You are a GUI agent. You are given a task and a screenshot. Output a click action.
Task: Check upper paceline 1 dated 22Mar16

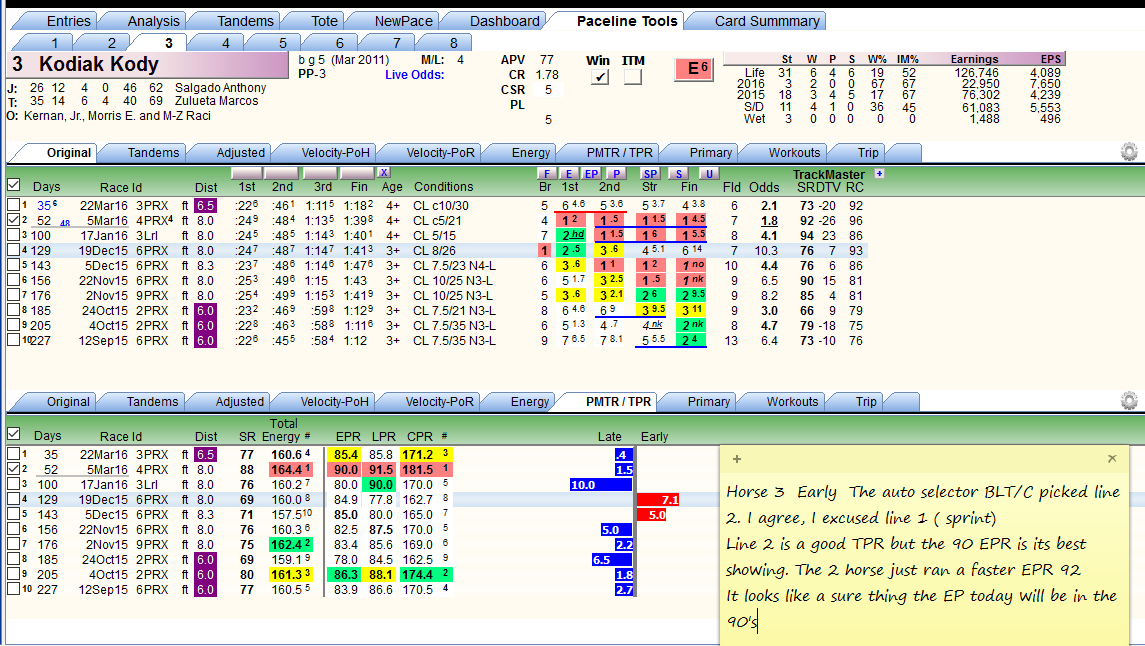point(13,204)
